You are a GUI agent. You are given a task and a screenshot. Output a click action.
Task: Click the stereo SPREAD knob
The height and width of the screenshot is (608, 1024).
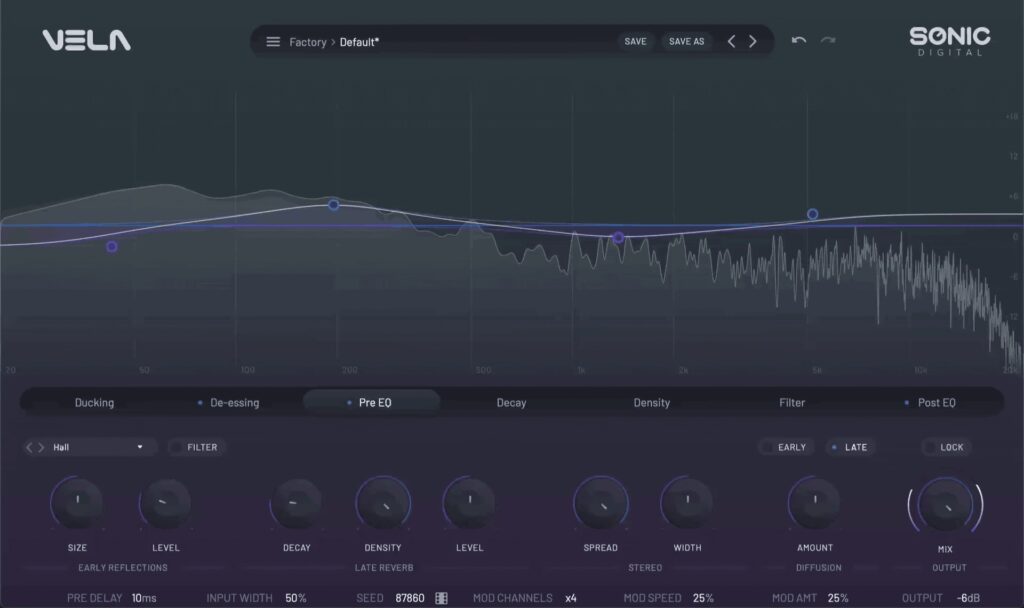601,503
